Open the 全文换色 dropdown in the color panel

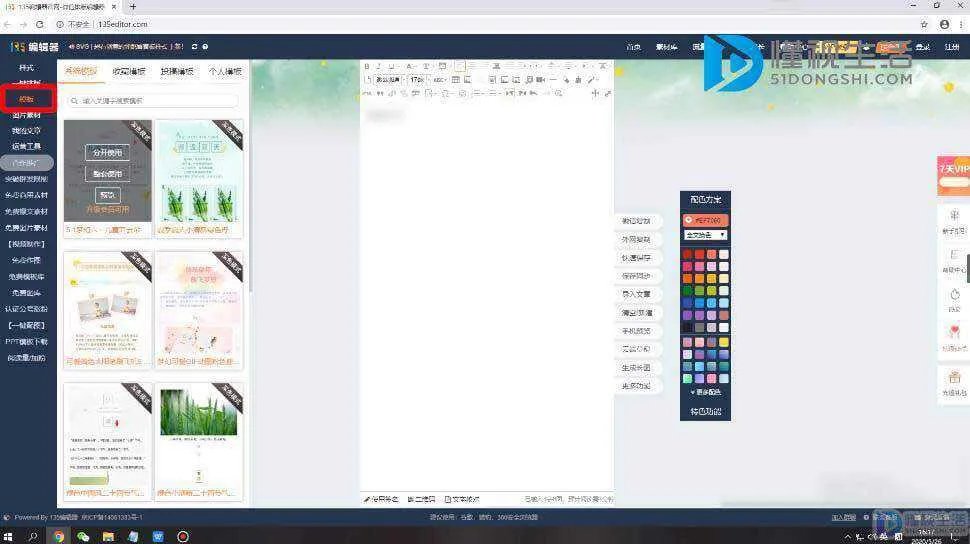[x=705, y=235]
